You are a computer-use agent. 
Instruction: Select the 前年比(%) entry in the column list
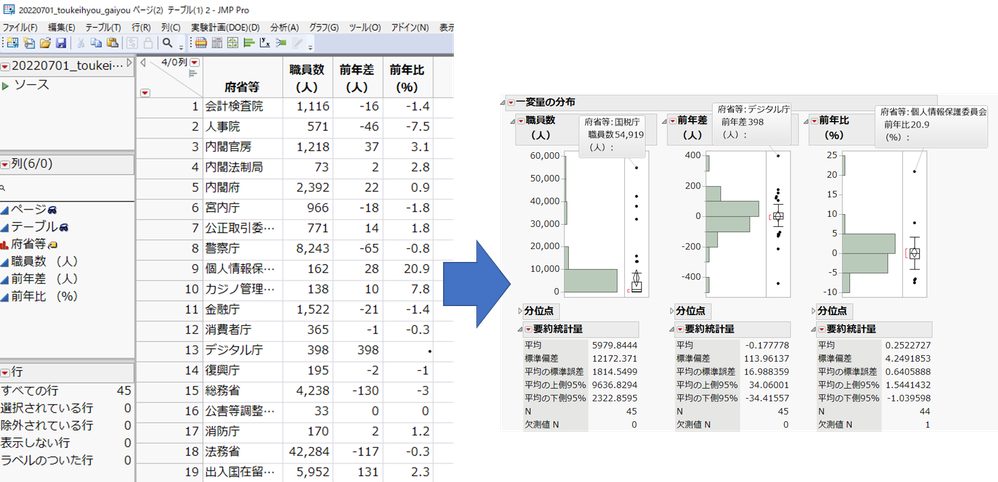(43, 295)
